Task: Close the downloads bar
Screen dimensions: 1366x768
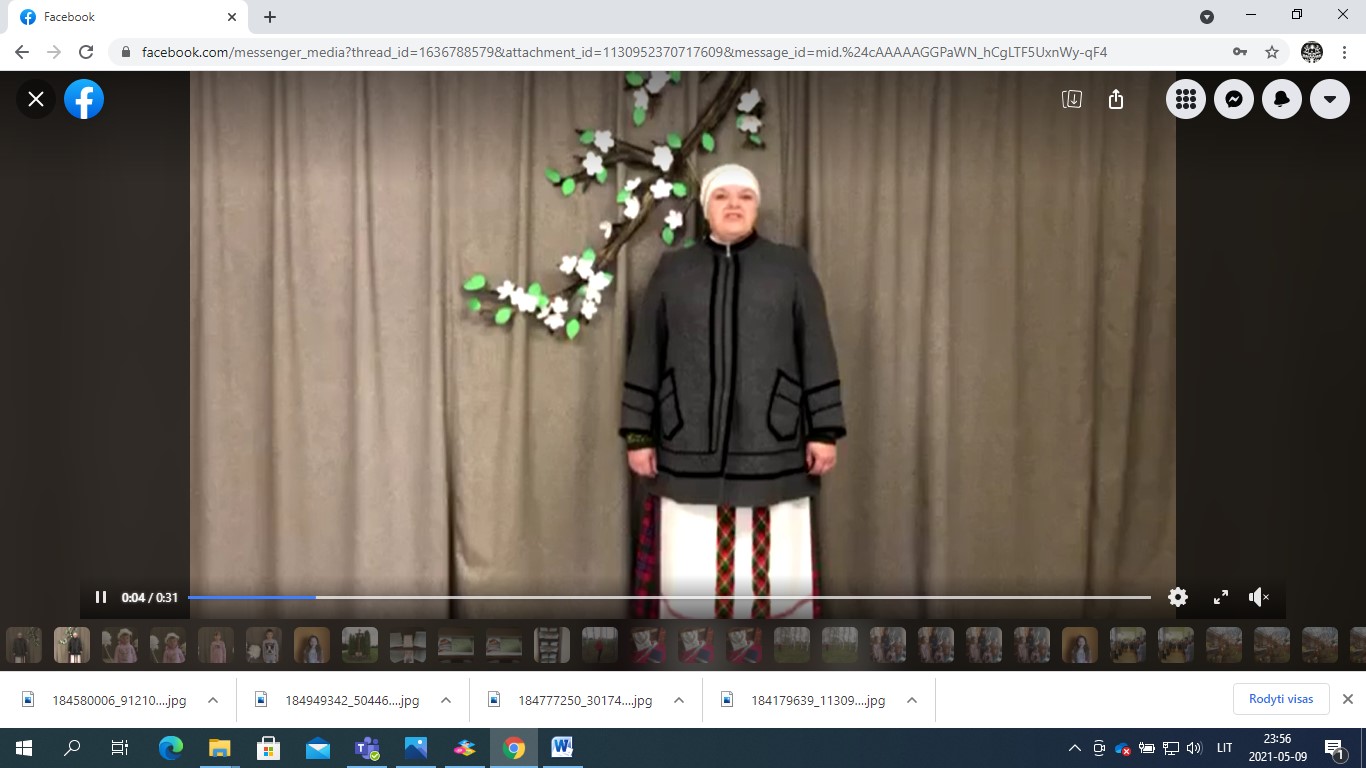Action: point(1347,699)
